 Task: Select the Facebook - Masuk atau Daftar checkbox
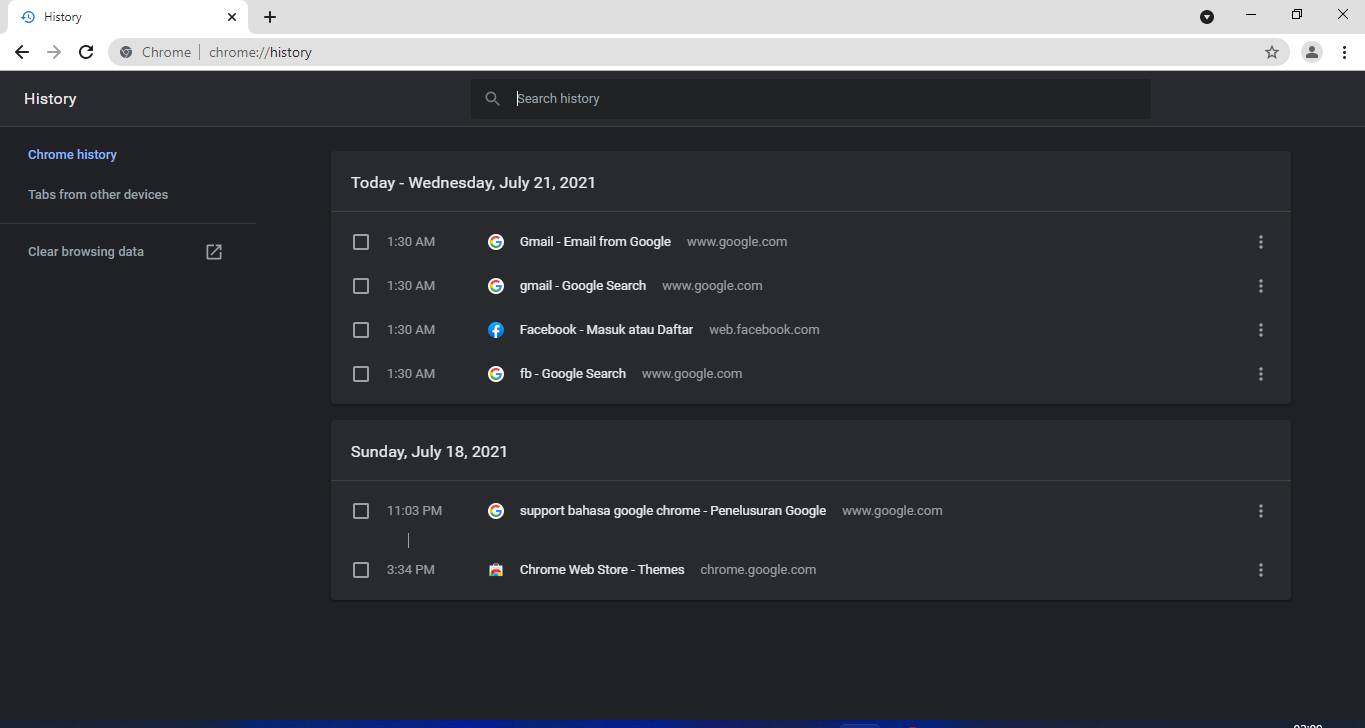click(361, 329)
